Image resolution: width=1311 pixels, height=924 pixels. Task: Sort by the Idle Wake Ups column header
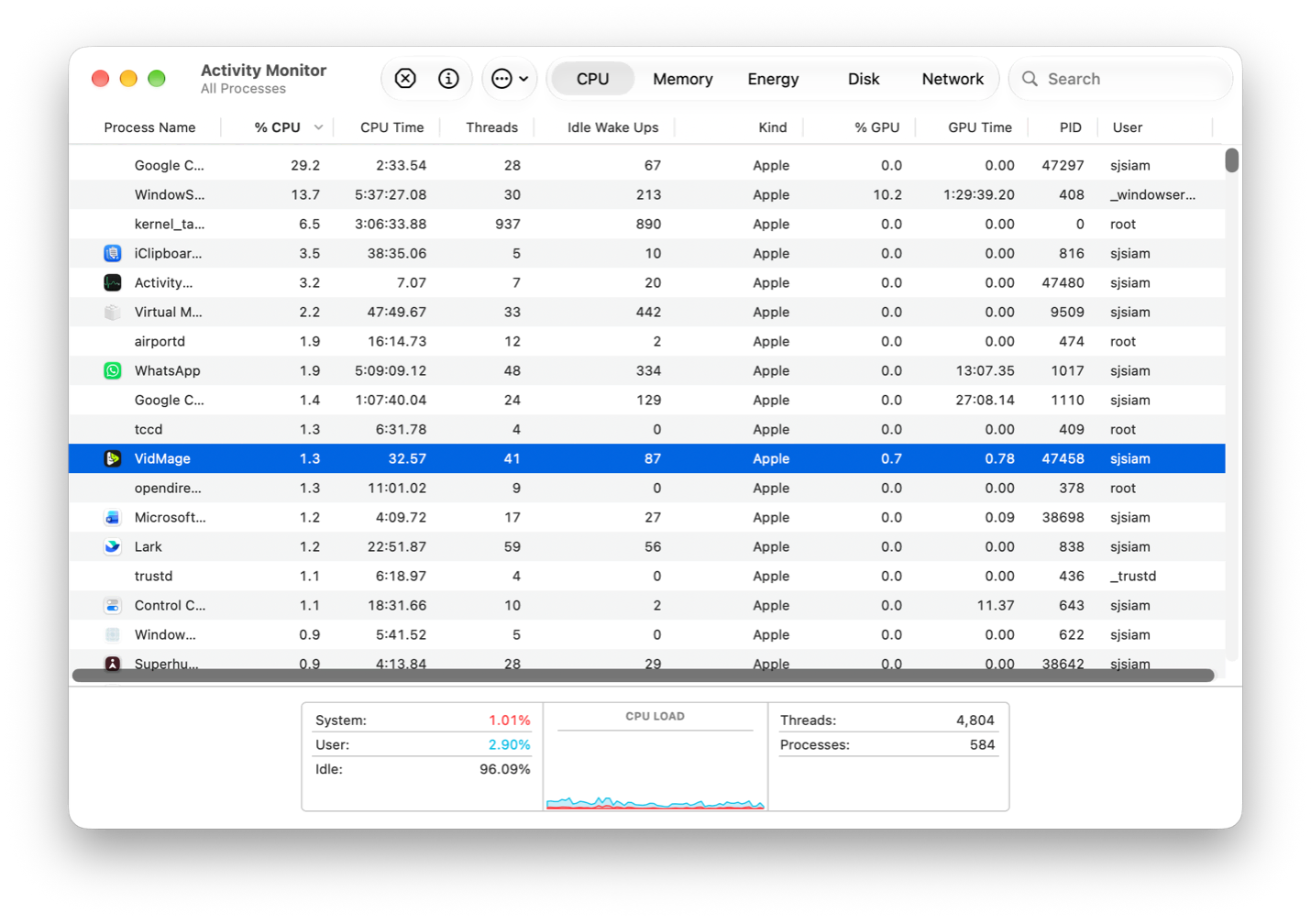click(x=612, y=127)
